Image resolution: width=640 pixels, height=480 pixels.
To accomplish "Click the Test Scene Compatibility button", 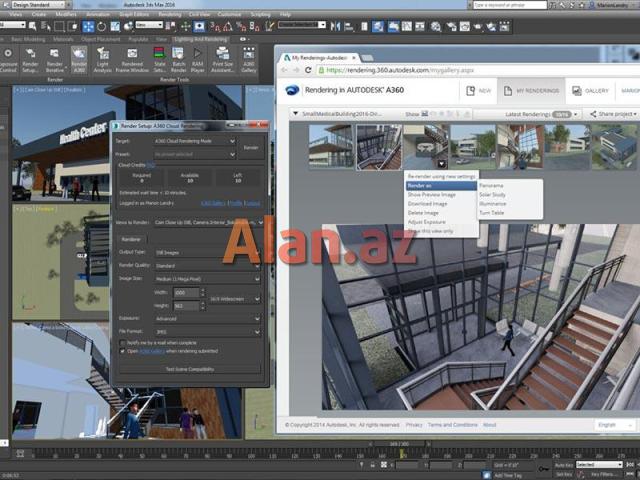I will coord(190,369).
